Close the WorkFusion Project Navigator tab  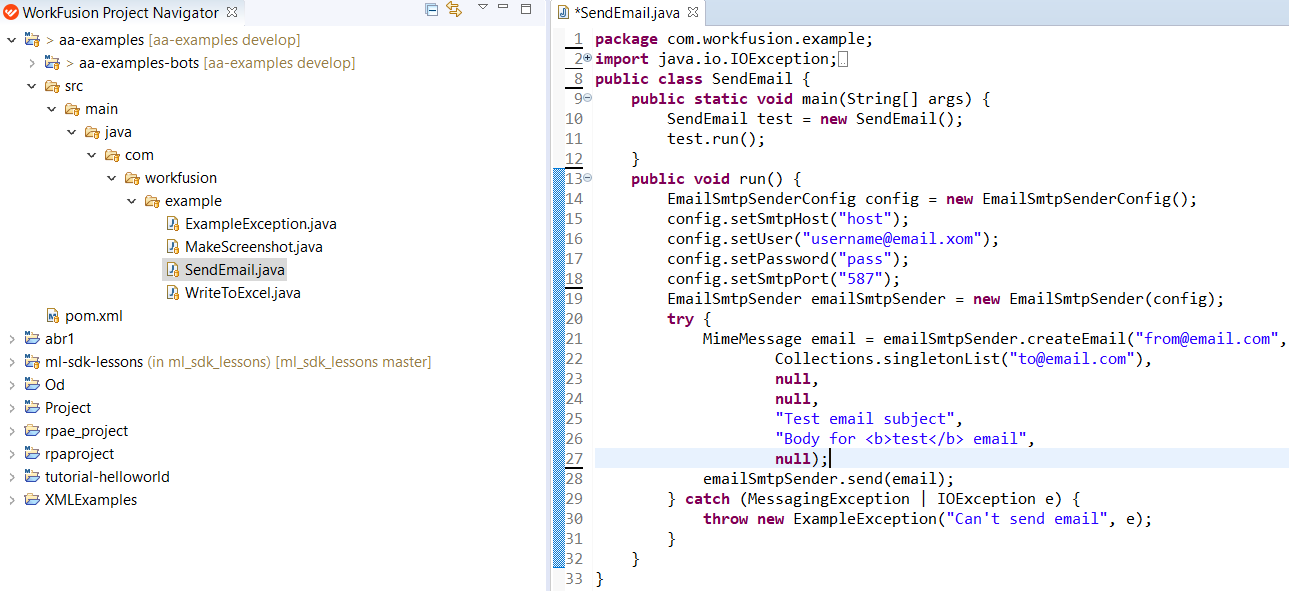coord(232,12)
